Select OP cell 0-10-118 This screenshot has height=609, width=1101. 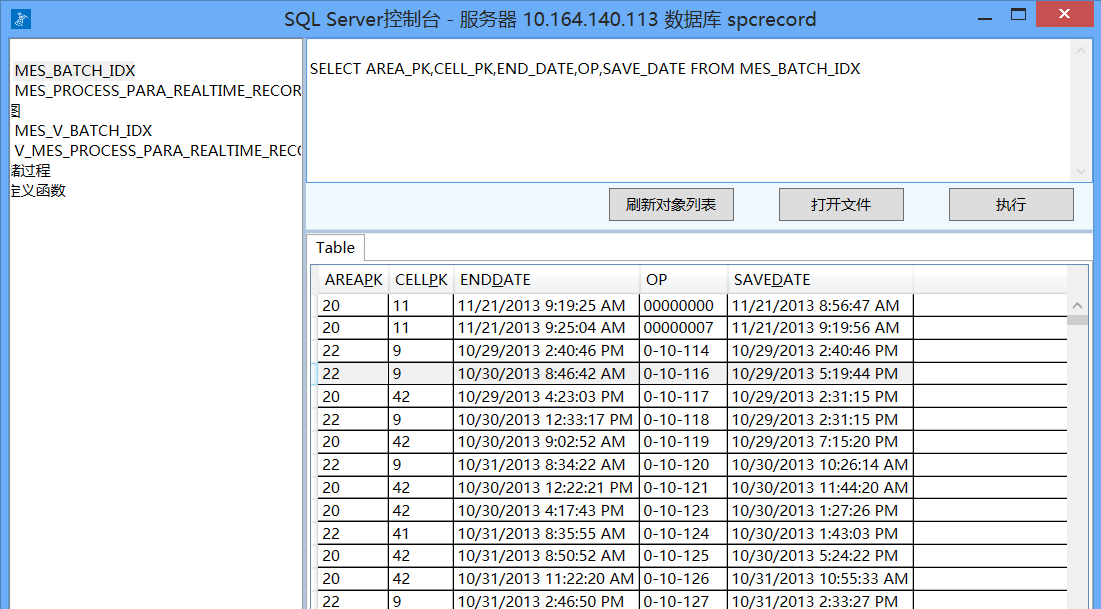683,419
